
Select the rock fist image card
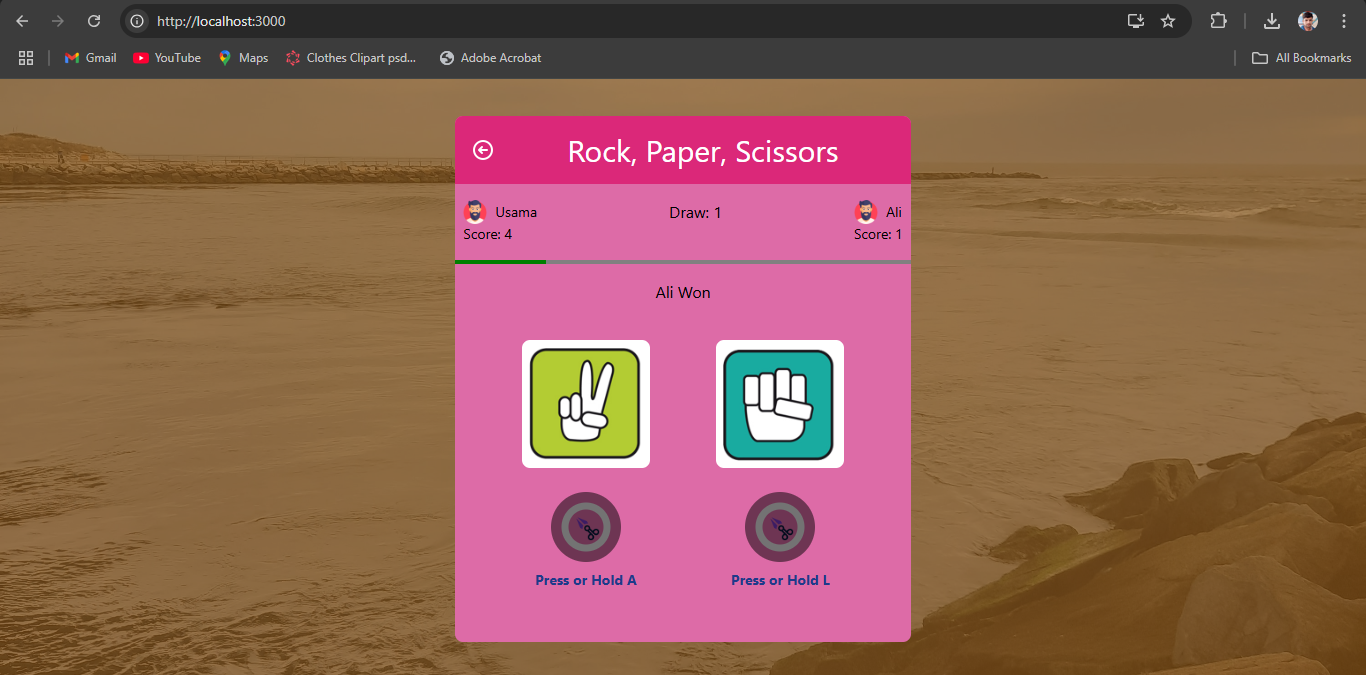coord(780,404)
